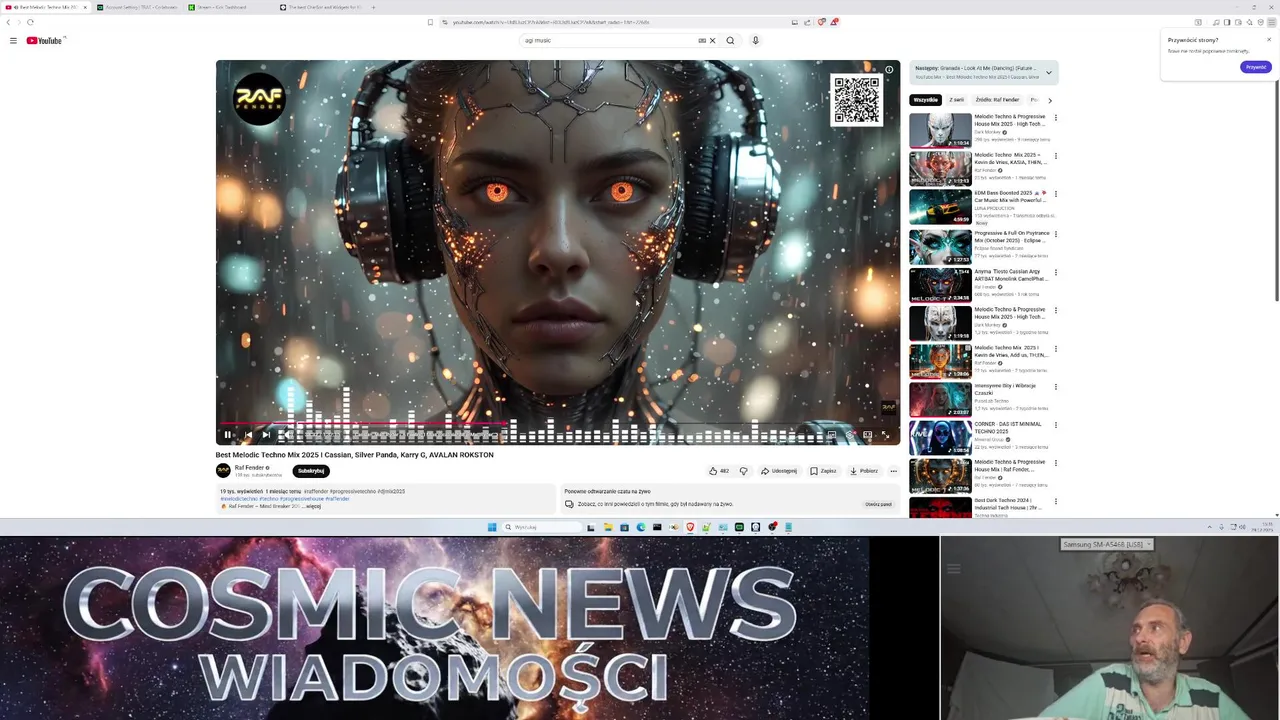
Task: Reload the page with the refresh button
Action: [x=30, y=22]
